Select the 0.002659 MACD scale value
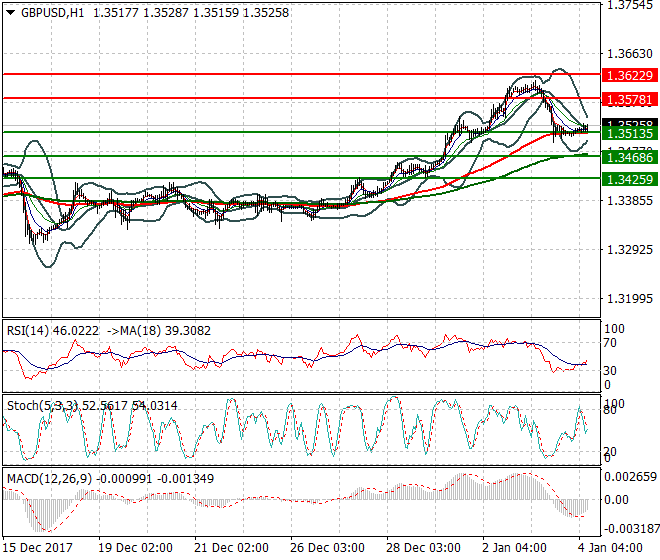The image size is (660, 560). pos(631,477)
